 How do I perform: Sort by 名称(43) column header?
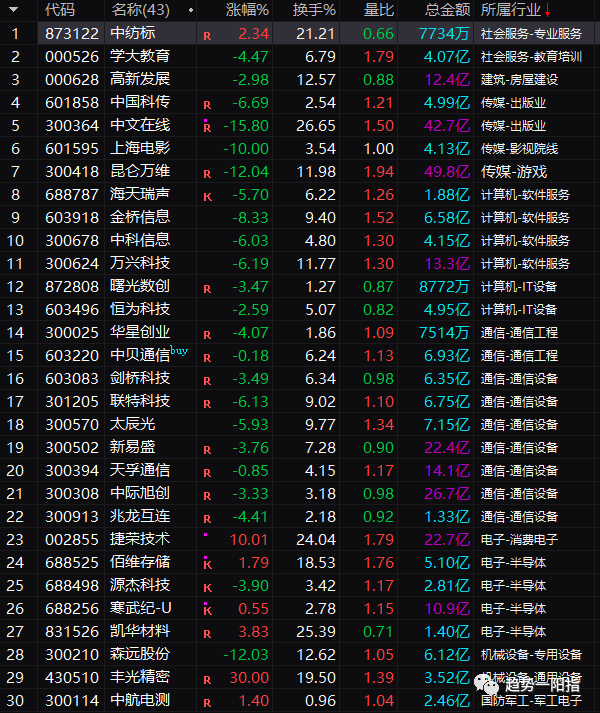tap(140, 10)
